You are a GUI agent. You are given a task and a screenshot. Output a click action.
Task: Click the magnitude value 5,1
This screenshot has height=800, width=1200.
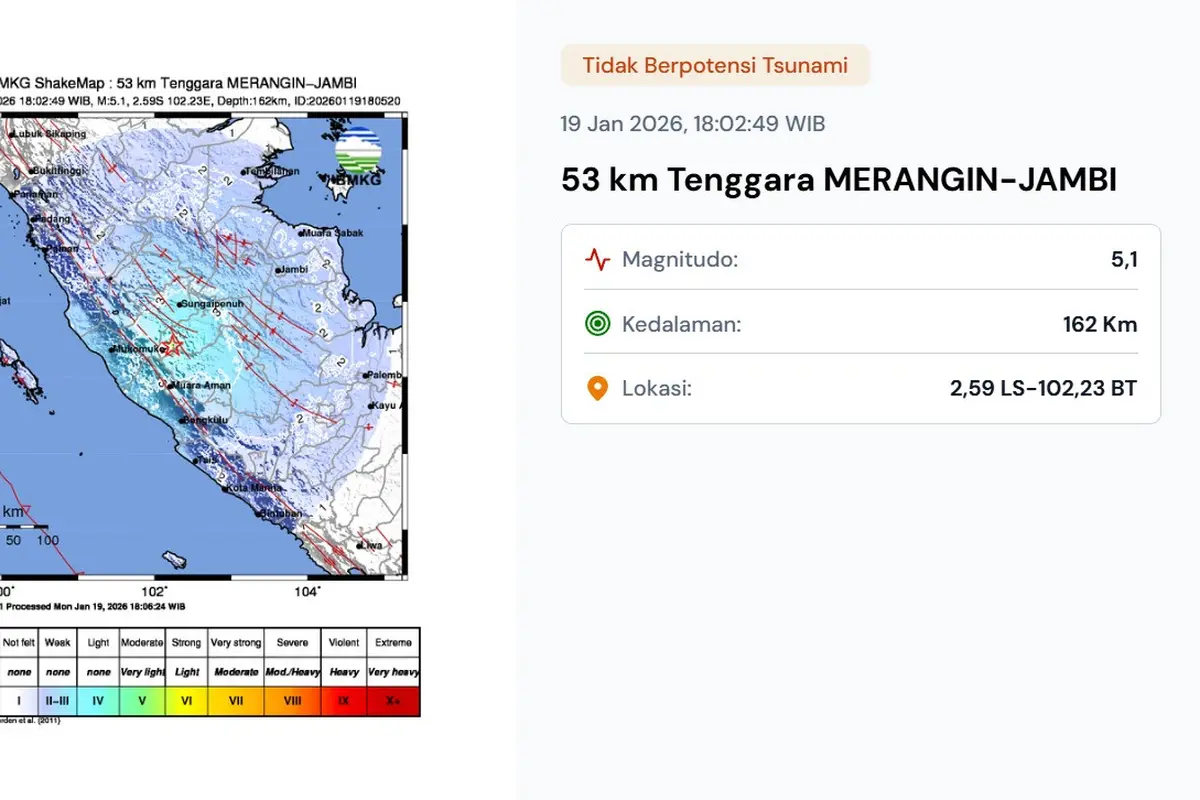pyautogui.click(x=1123, y=260)
